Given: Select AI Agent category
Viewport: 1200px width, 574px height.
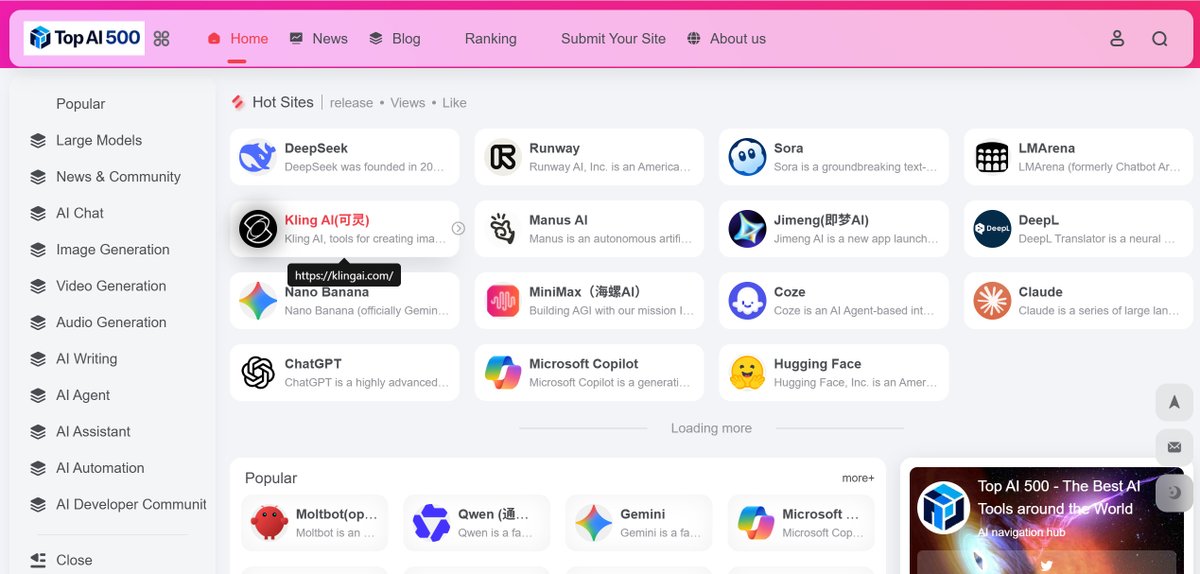Looking at the screenshot, I should click(70, 395).
